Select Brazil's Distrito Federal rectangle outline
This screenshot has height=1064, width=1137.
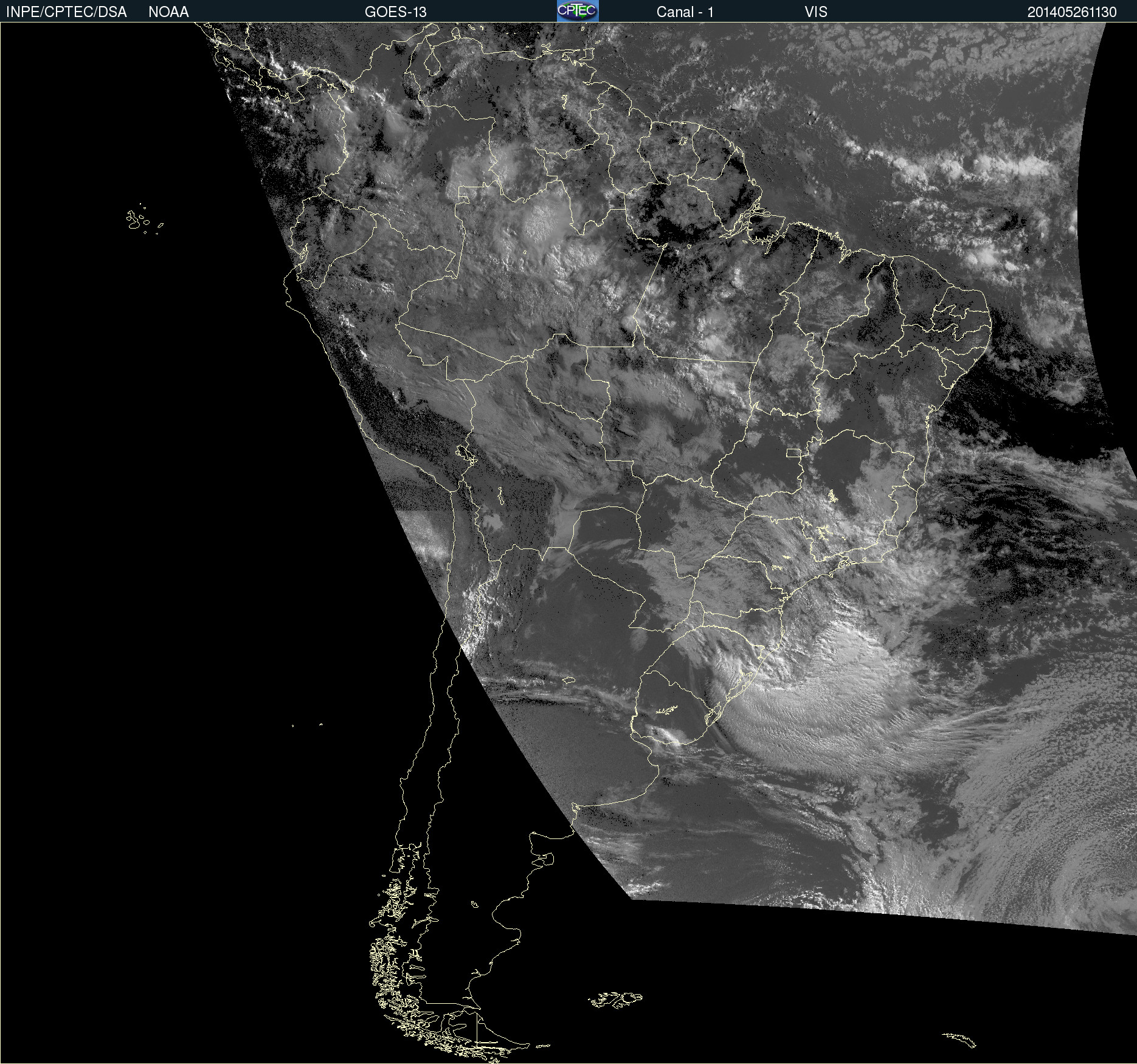coord(793,452)
